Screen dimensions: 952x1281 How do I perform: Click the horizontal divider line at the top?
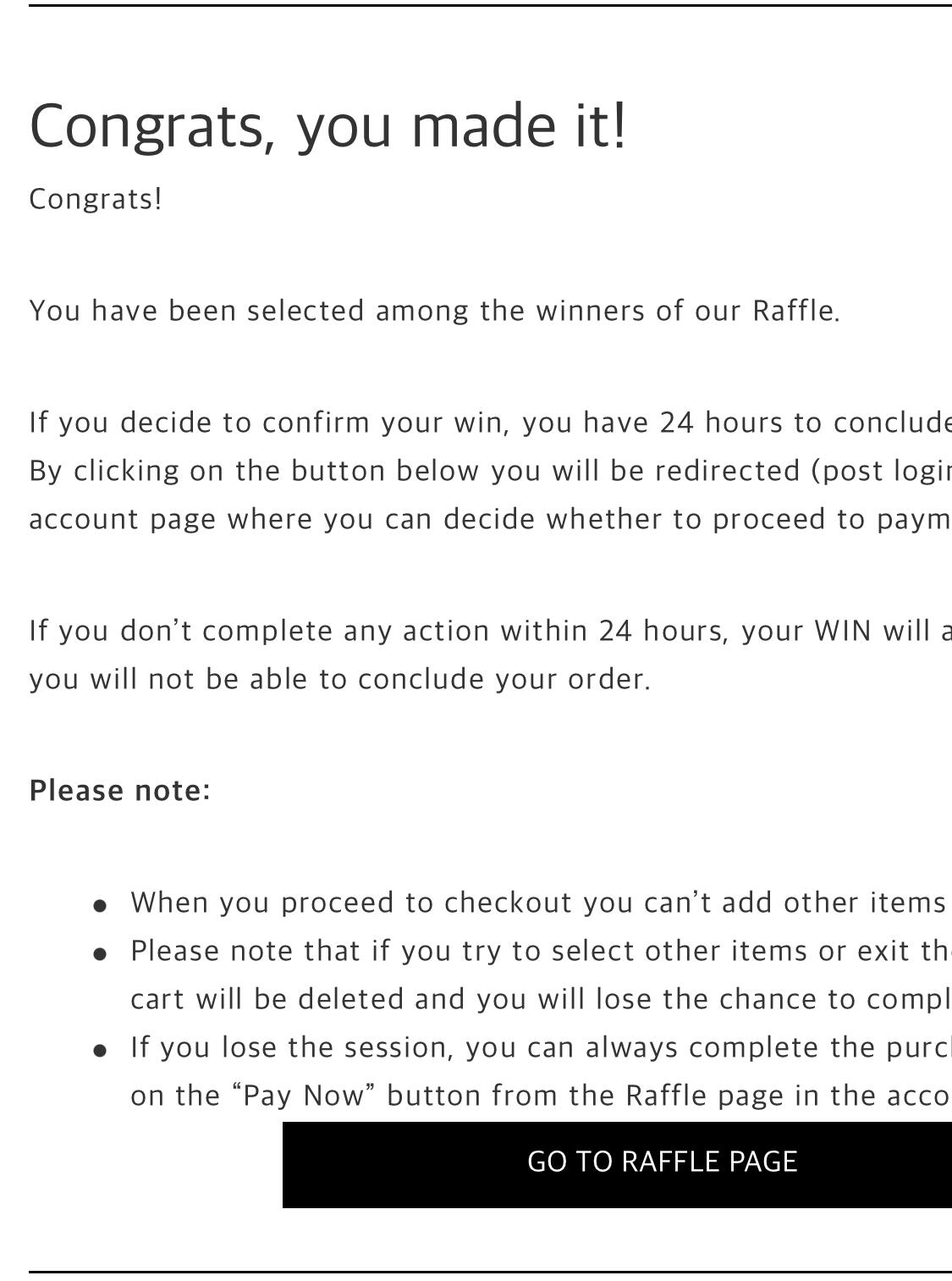(489, 5)
